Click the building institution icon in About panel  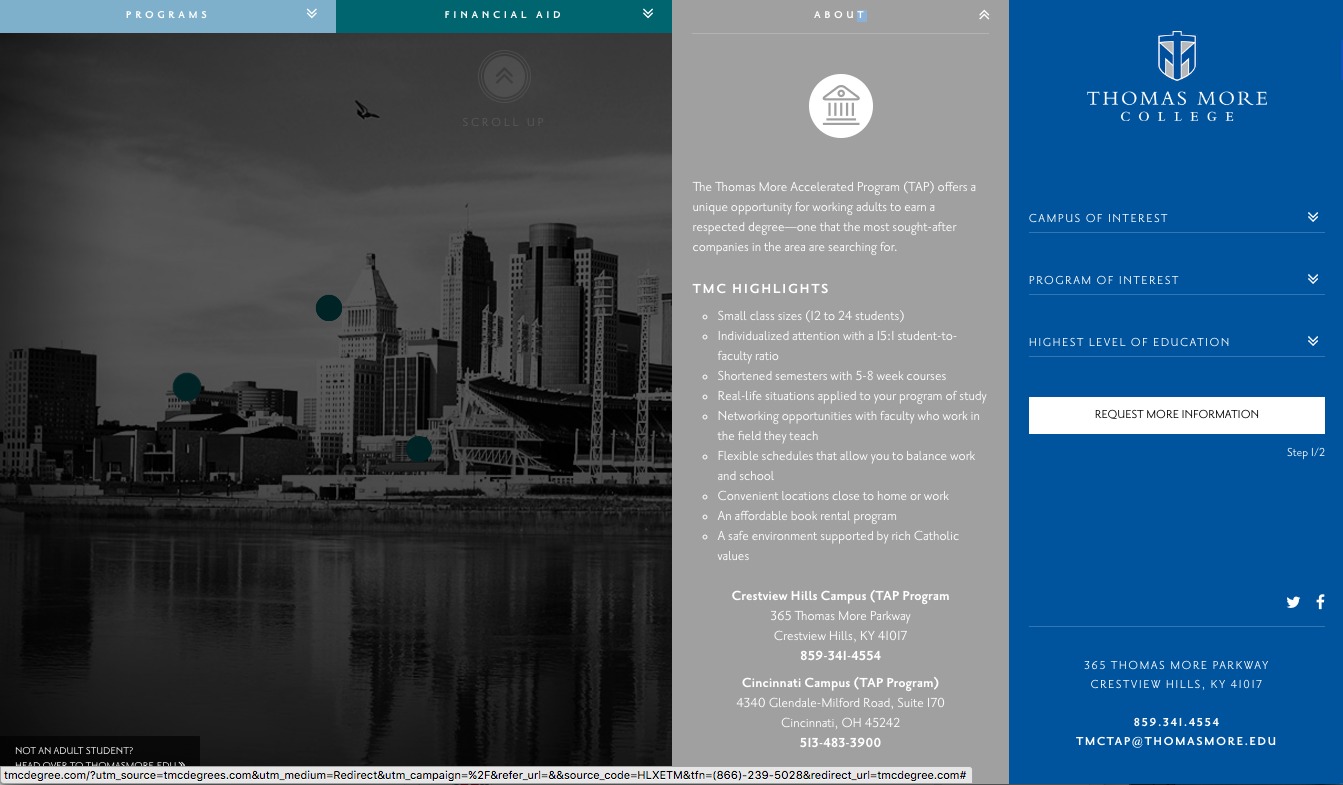(841, 105)
